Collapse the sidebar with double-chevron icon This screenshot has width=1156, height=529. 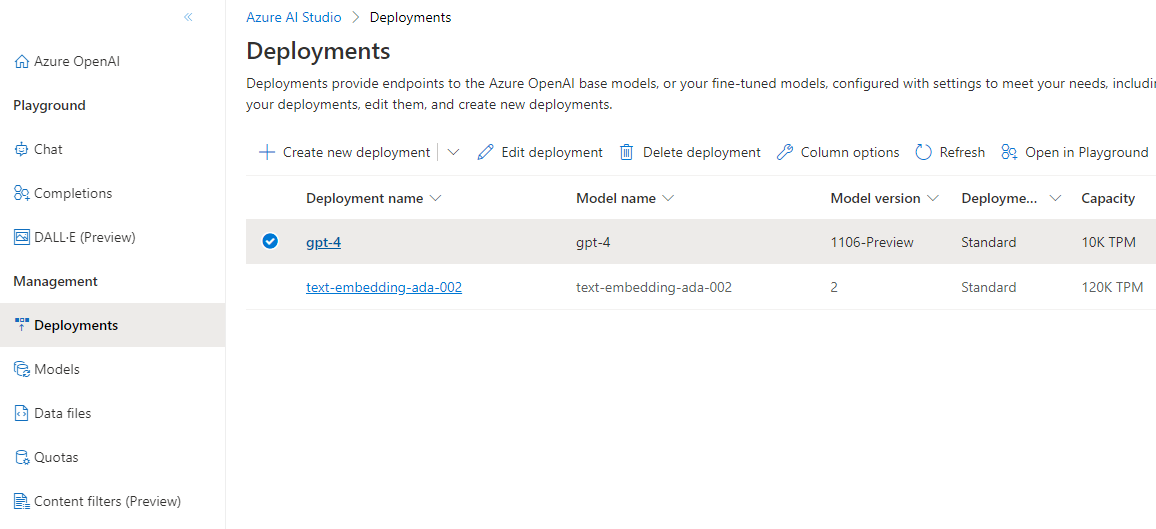pyautogui.click(x=188, y=17)
